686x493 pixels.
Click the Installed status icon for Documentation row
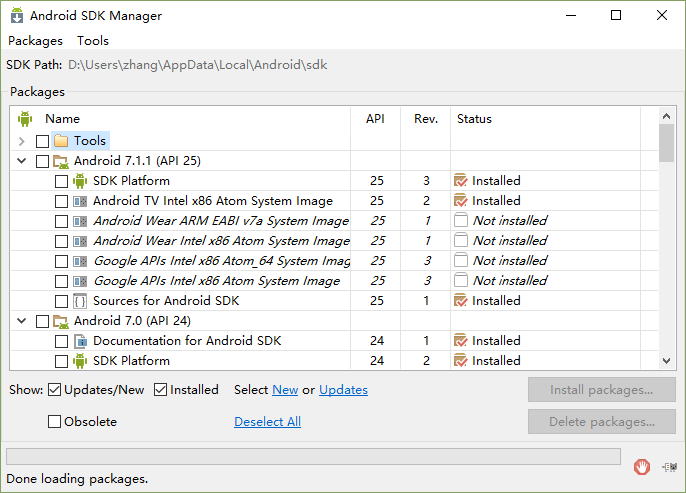click(x=461, y=340)
